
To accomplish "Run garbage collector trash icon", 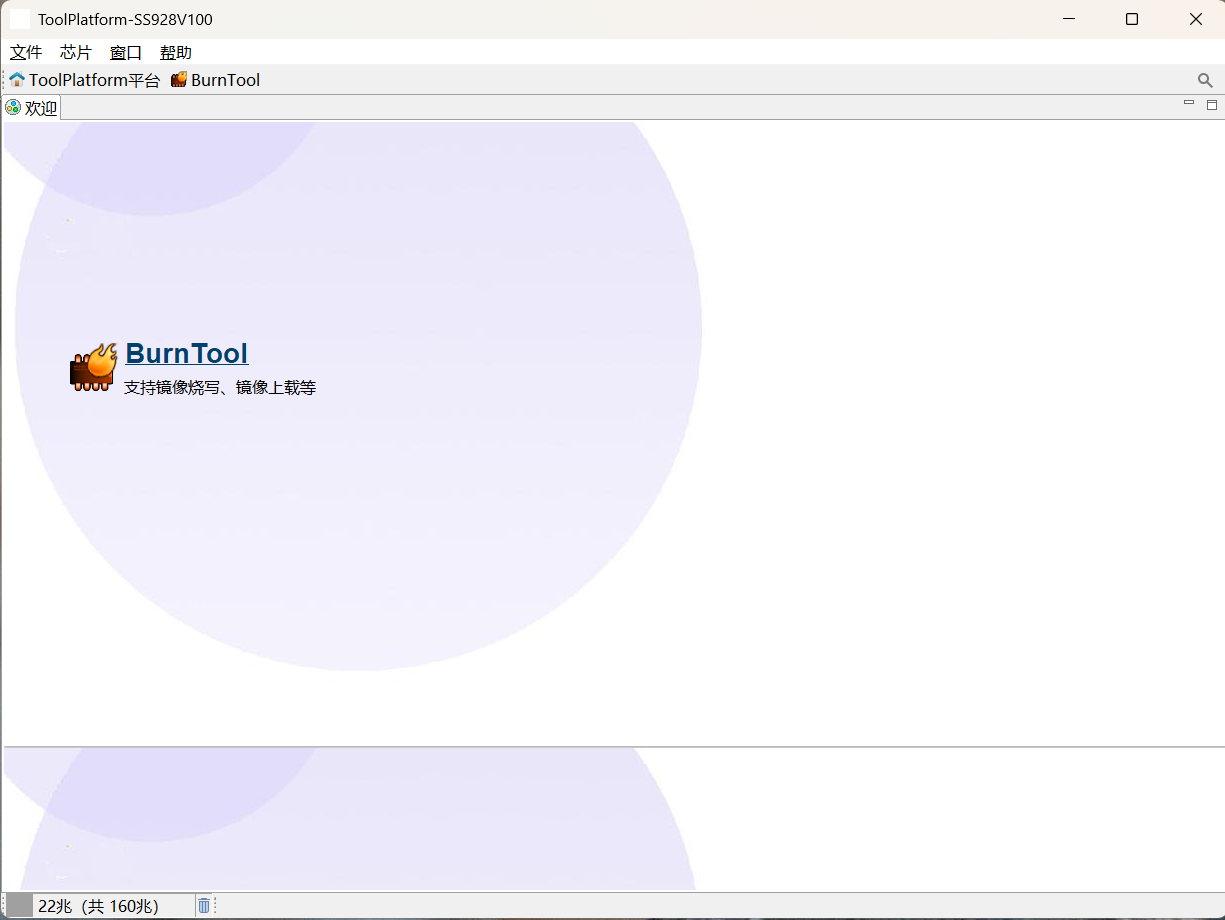I will tap(204, 905).
